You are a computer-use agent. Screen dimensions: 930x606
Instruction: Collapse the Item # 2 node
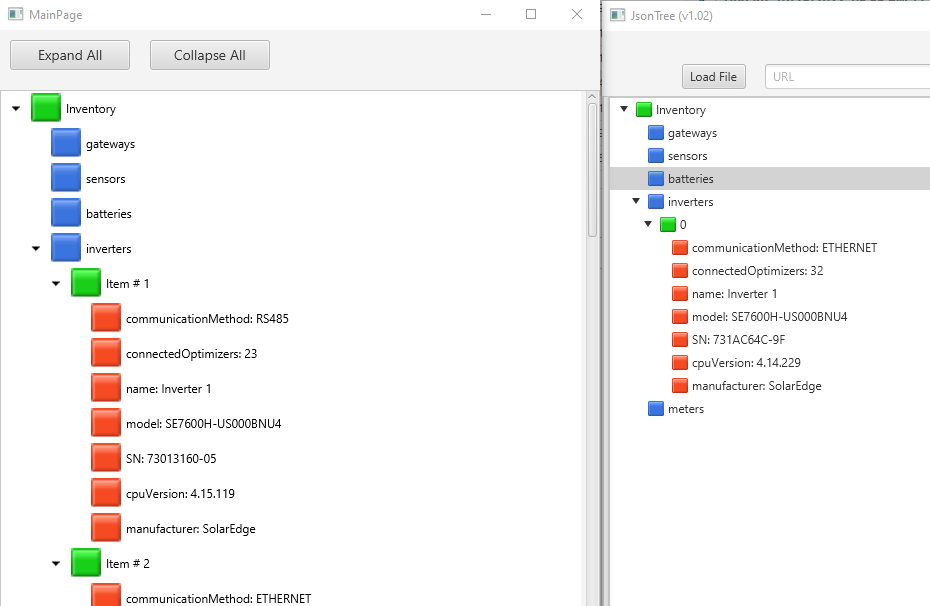56,564
